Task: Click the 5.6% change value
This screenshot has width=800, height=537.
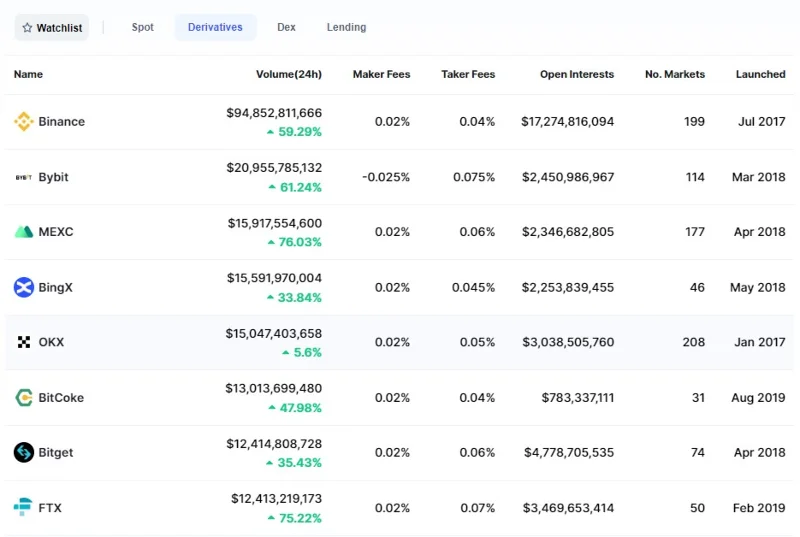Action: (308, 352)
